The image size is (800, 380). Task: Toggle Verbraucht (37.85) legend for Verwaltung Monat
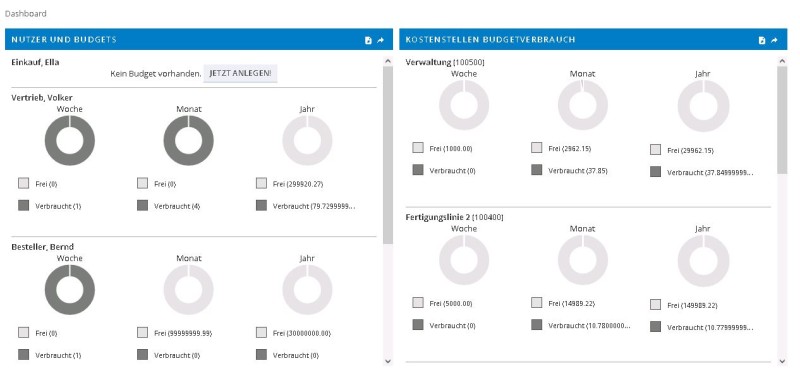[x=569, y=170]
